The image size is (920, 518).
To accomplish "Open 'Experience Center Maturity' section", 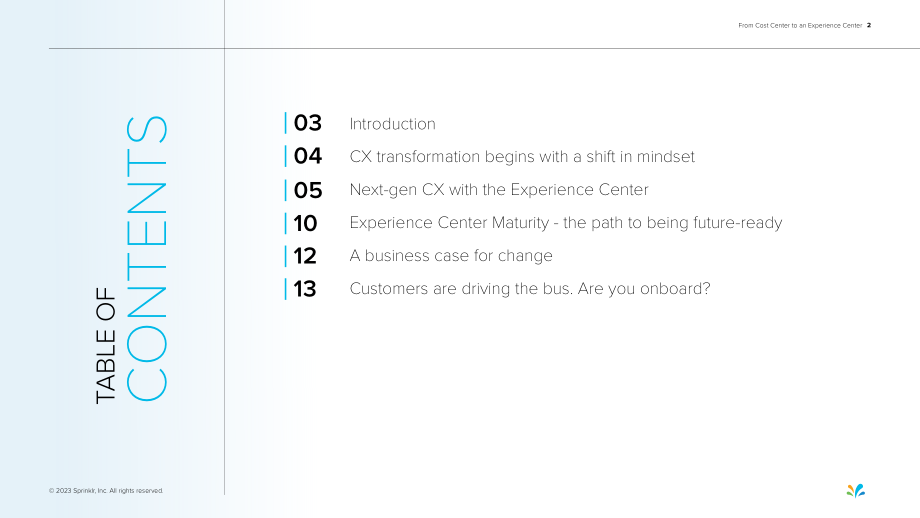I will click(566, 223).
